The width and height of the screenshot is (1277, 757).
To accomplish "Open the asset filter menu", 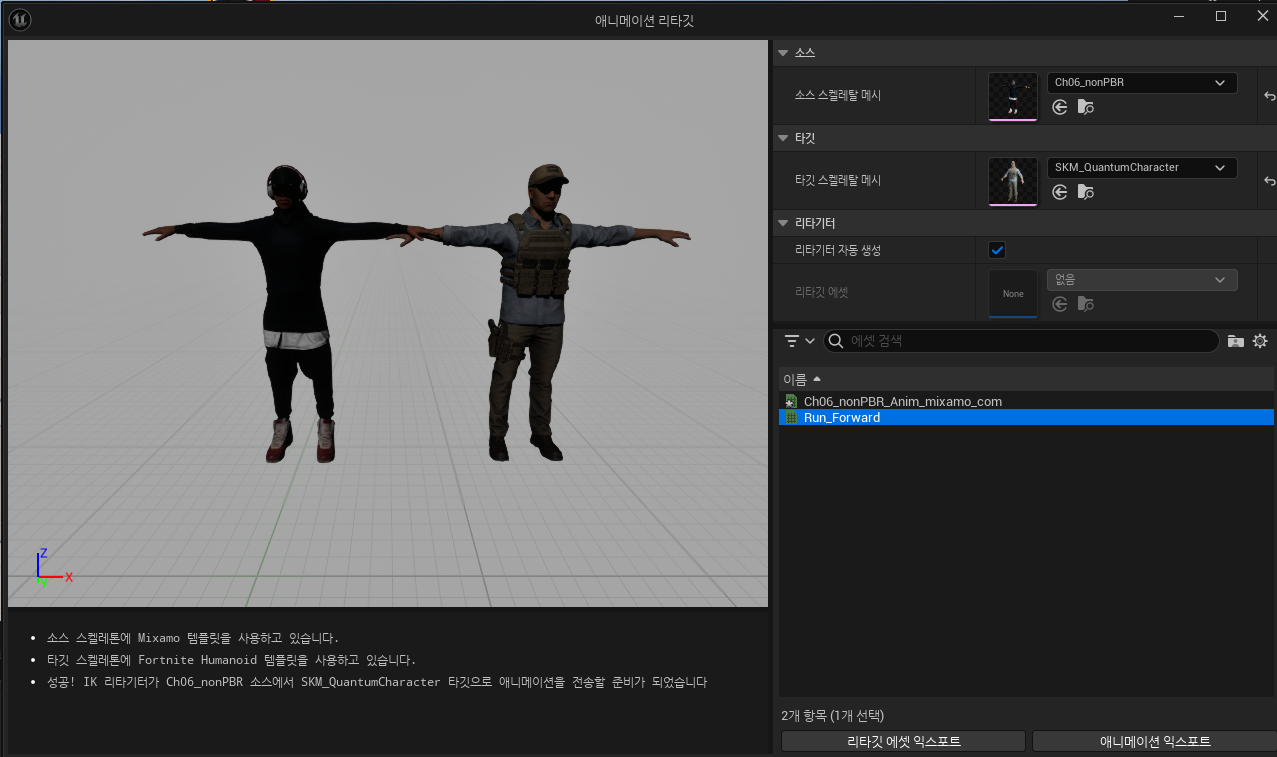I will [x=799, y=341].
